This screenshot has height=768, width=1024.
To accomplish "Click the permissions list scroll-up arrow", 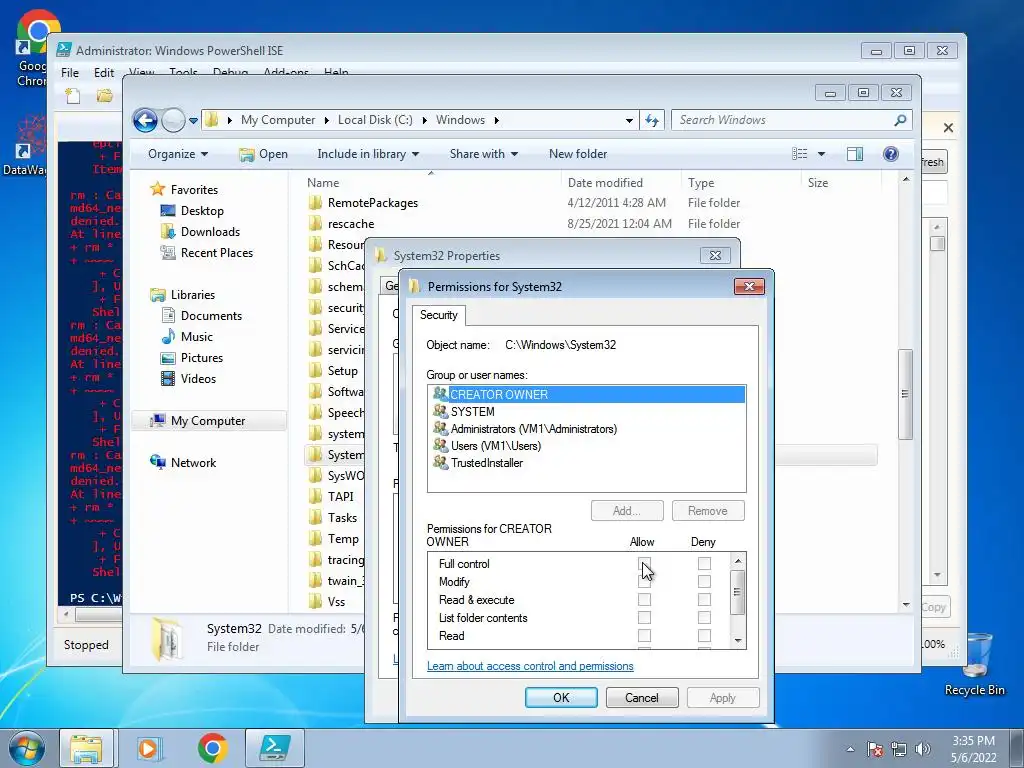I will click(738, 560).
